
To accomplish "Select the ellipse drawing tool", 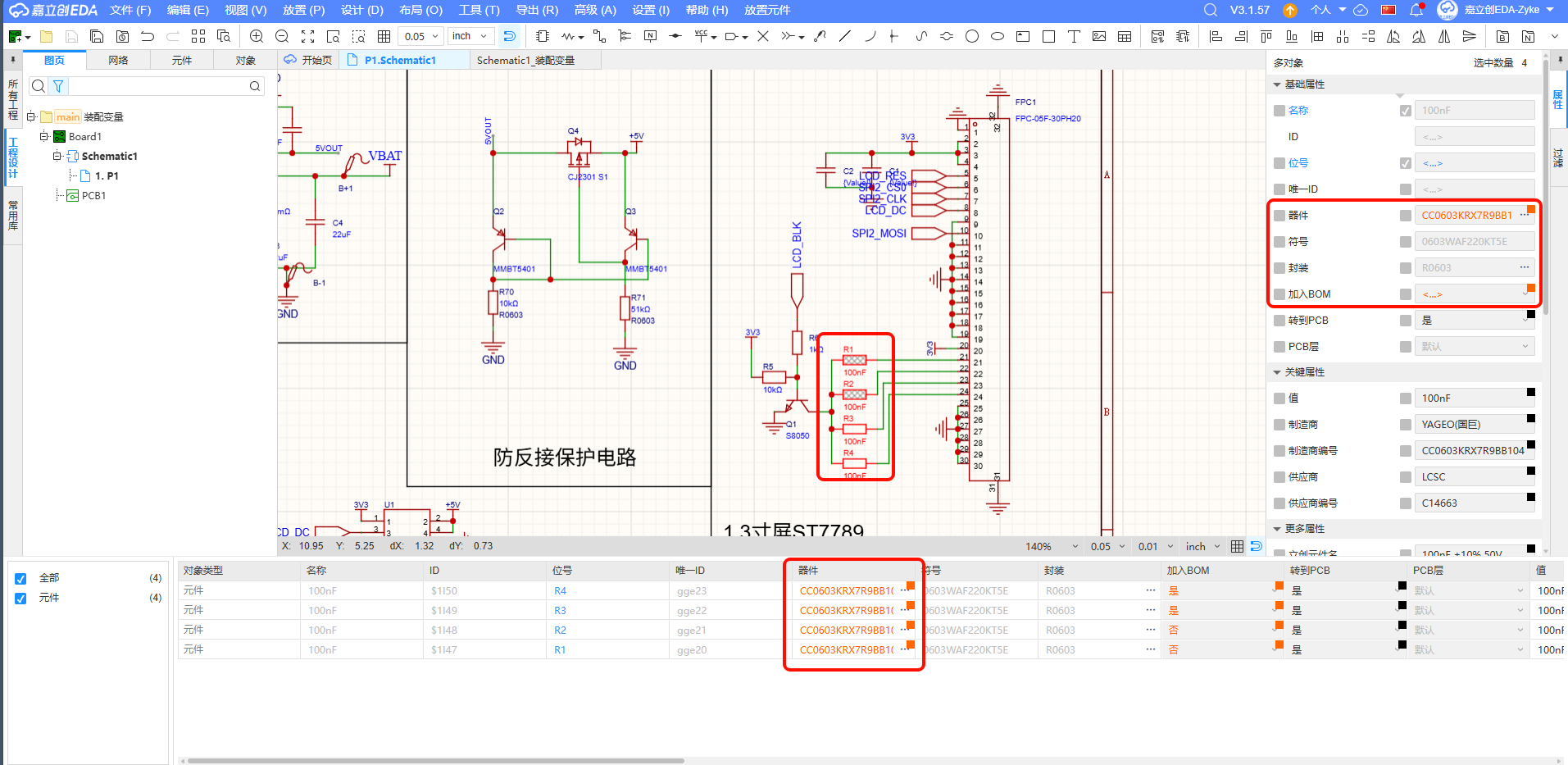I will [998, 36].
